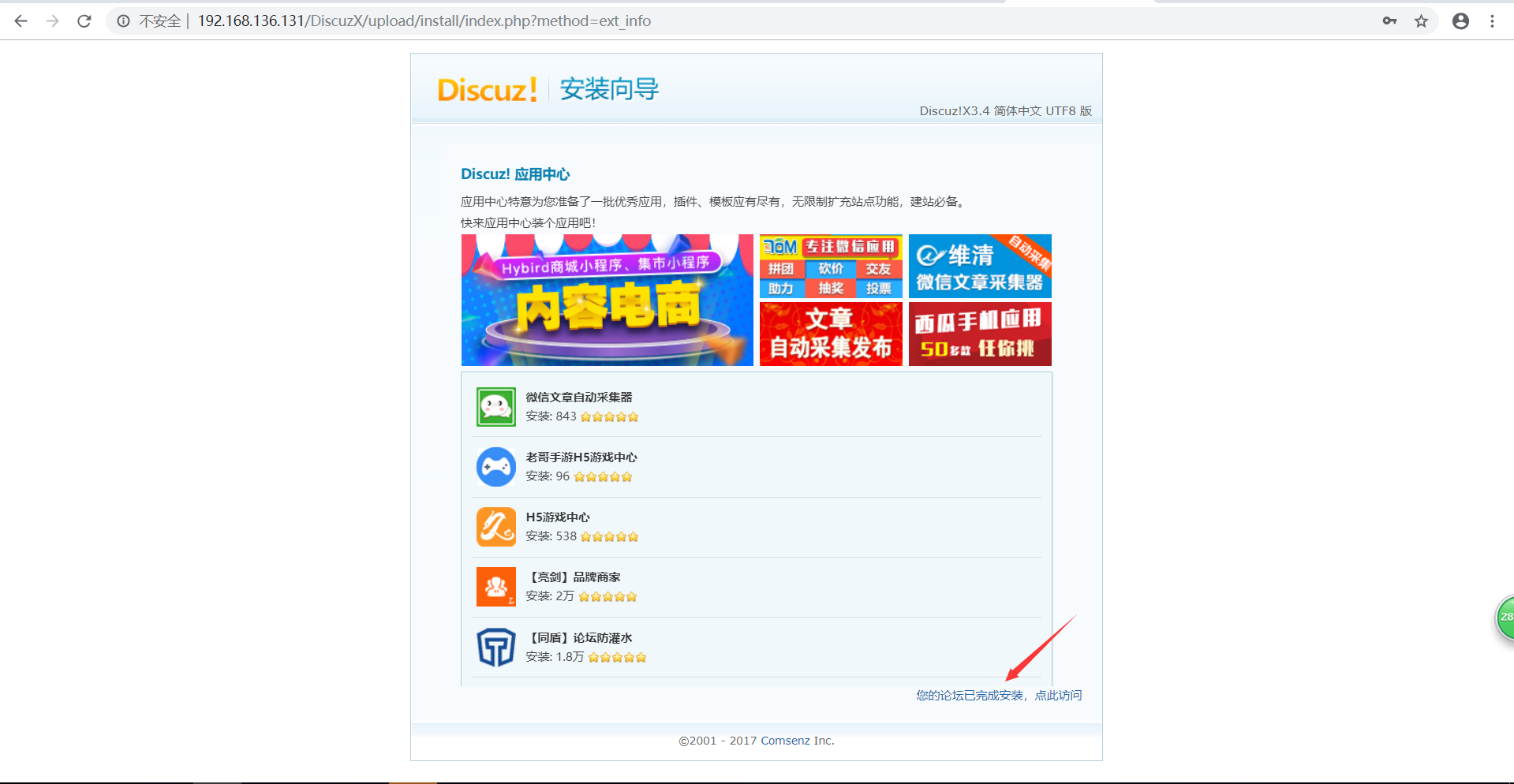Click the 【亮剑】品牌商家 orange icon
Image resolution: width=1514 pixels, height=784 pixels.
click(x=496, y=587)
